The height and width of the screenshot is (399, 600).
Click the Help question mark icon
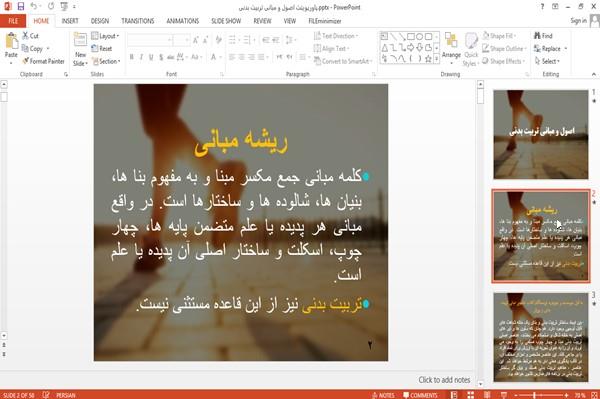point(542,7)
